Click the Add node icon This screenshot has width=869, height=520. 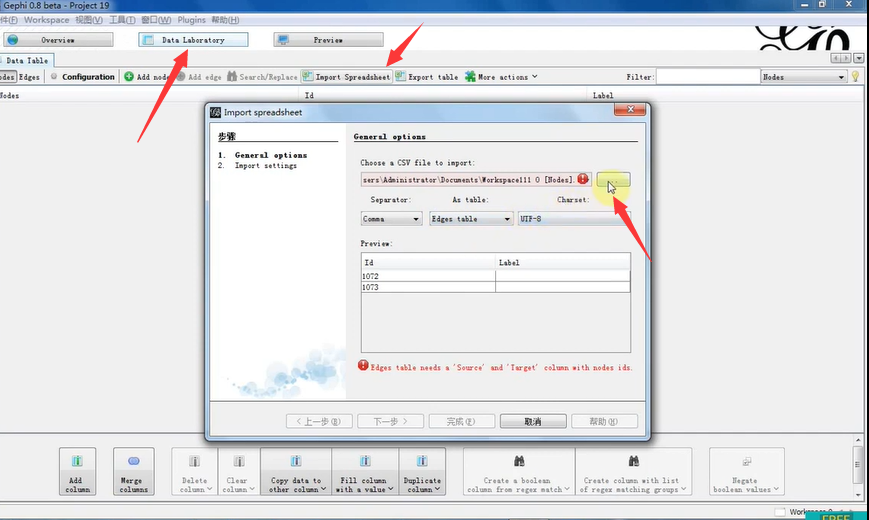pos(129,77)
